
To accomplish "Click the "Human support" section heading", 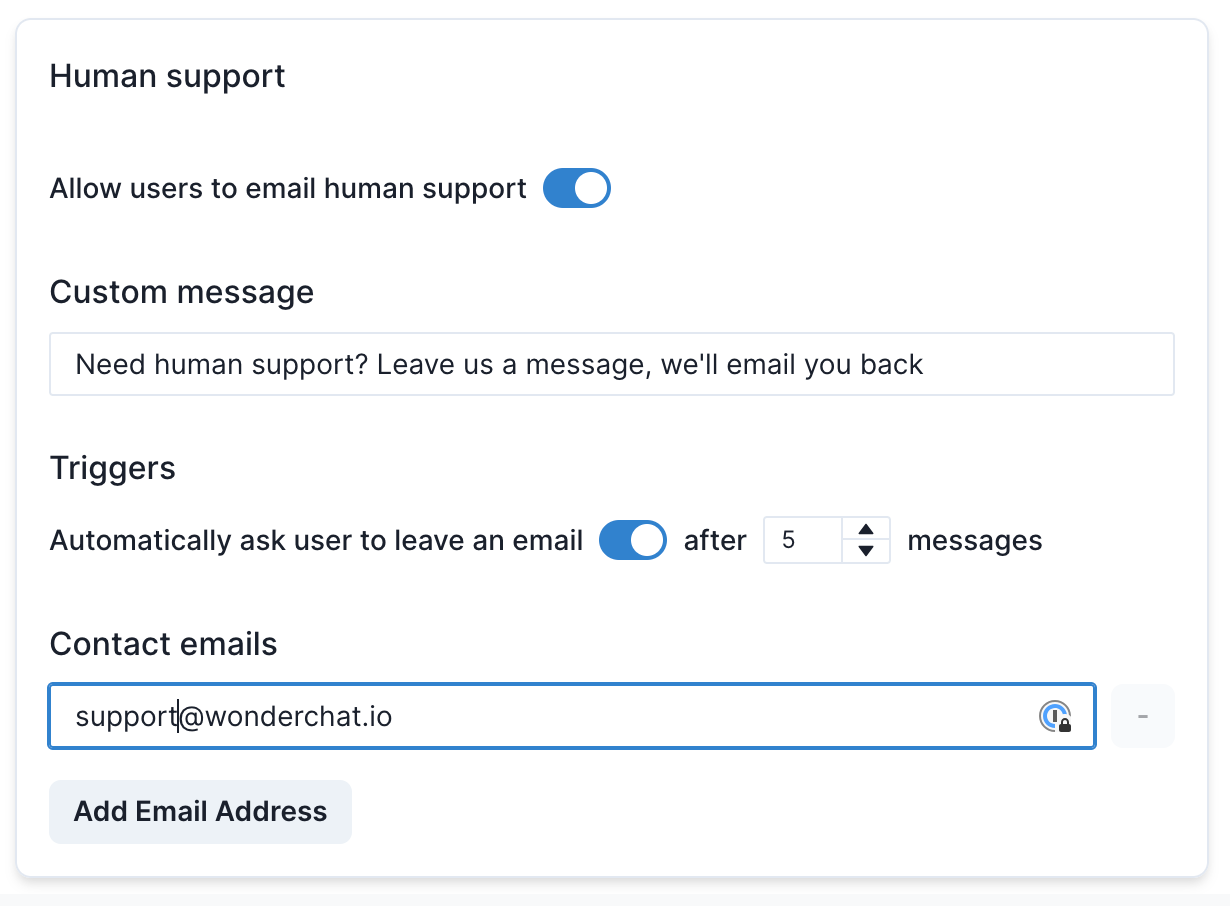I will pyautogui.click(x=167, y=76).
